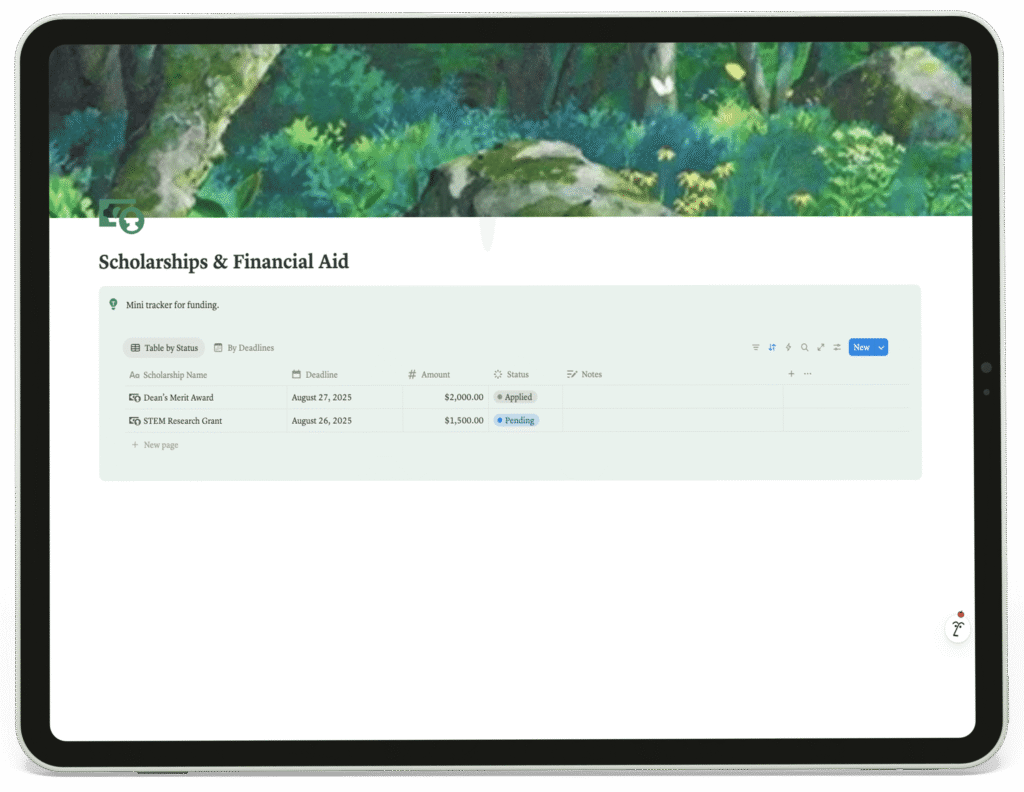Open the Dean's Merit Award page

pos(178,398)
